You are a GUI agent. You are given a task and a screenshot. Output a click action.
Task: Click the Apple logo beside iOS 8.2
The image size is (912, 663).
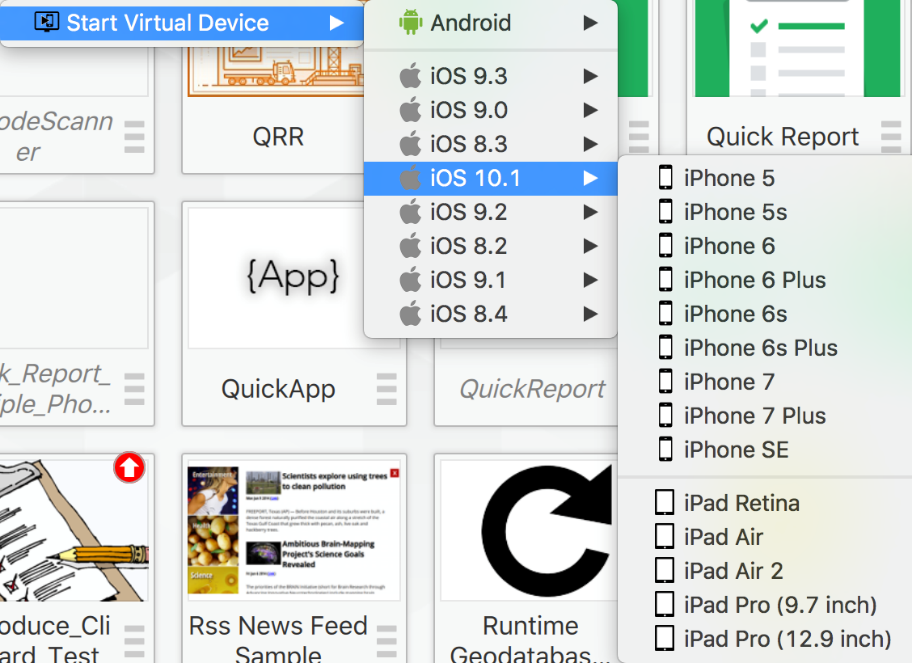point(411,245)
